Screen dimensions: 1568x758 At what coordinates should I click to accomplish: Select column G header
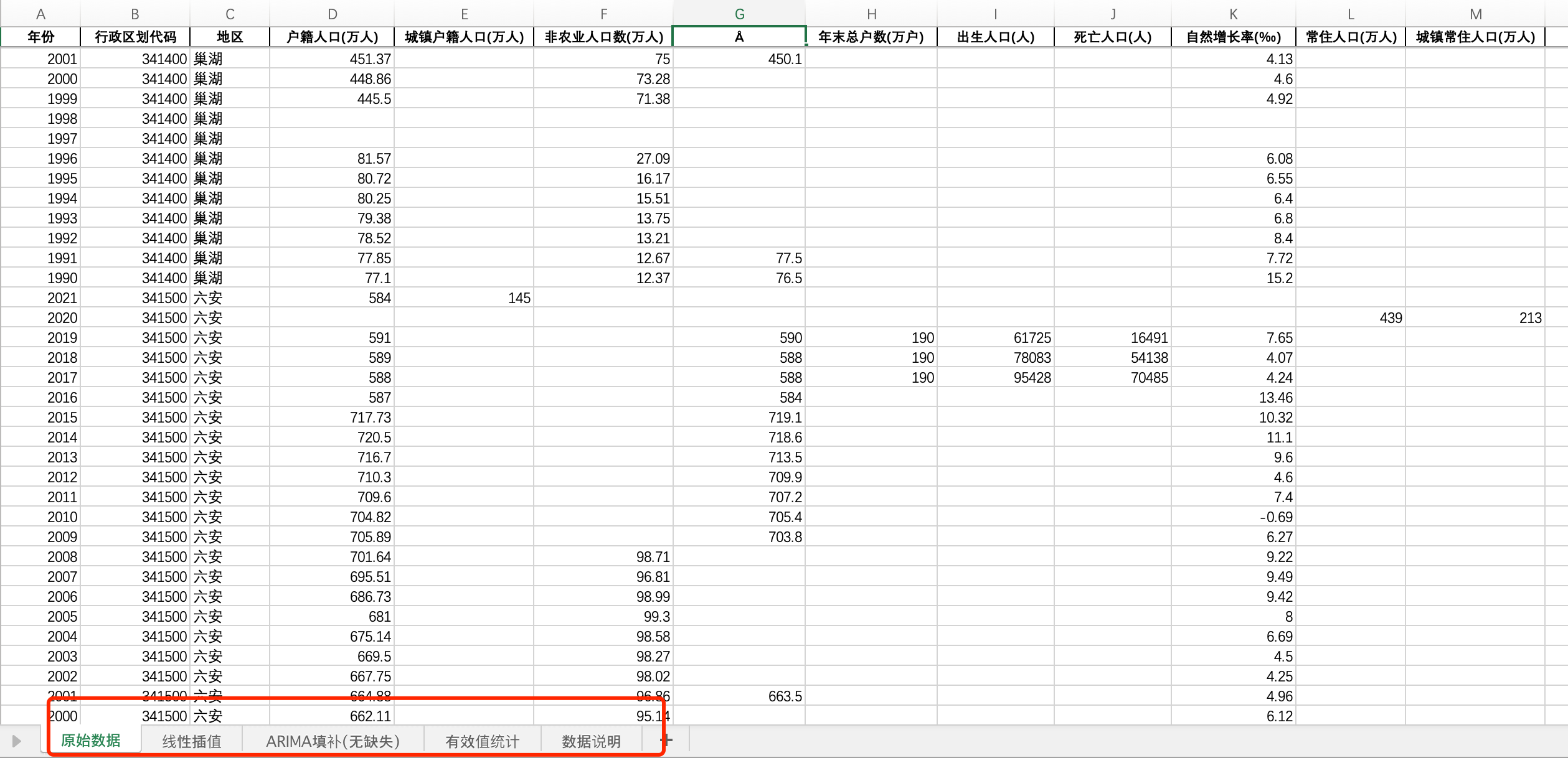point(739,14)
